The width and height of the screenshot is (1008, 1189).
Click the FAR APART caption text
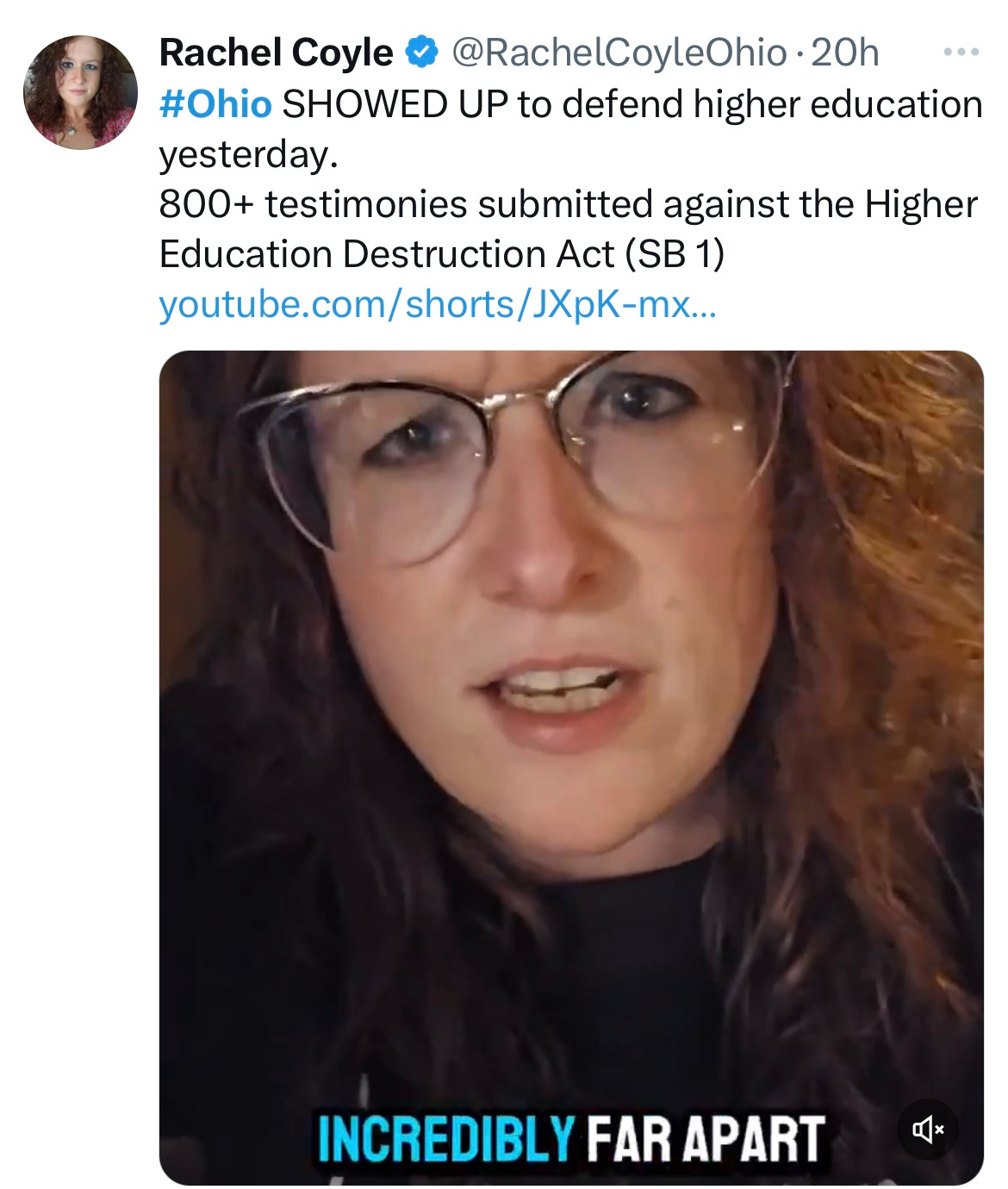pos(706,1138)
